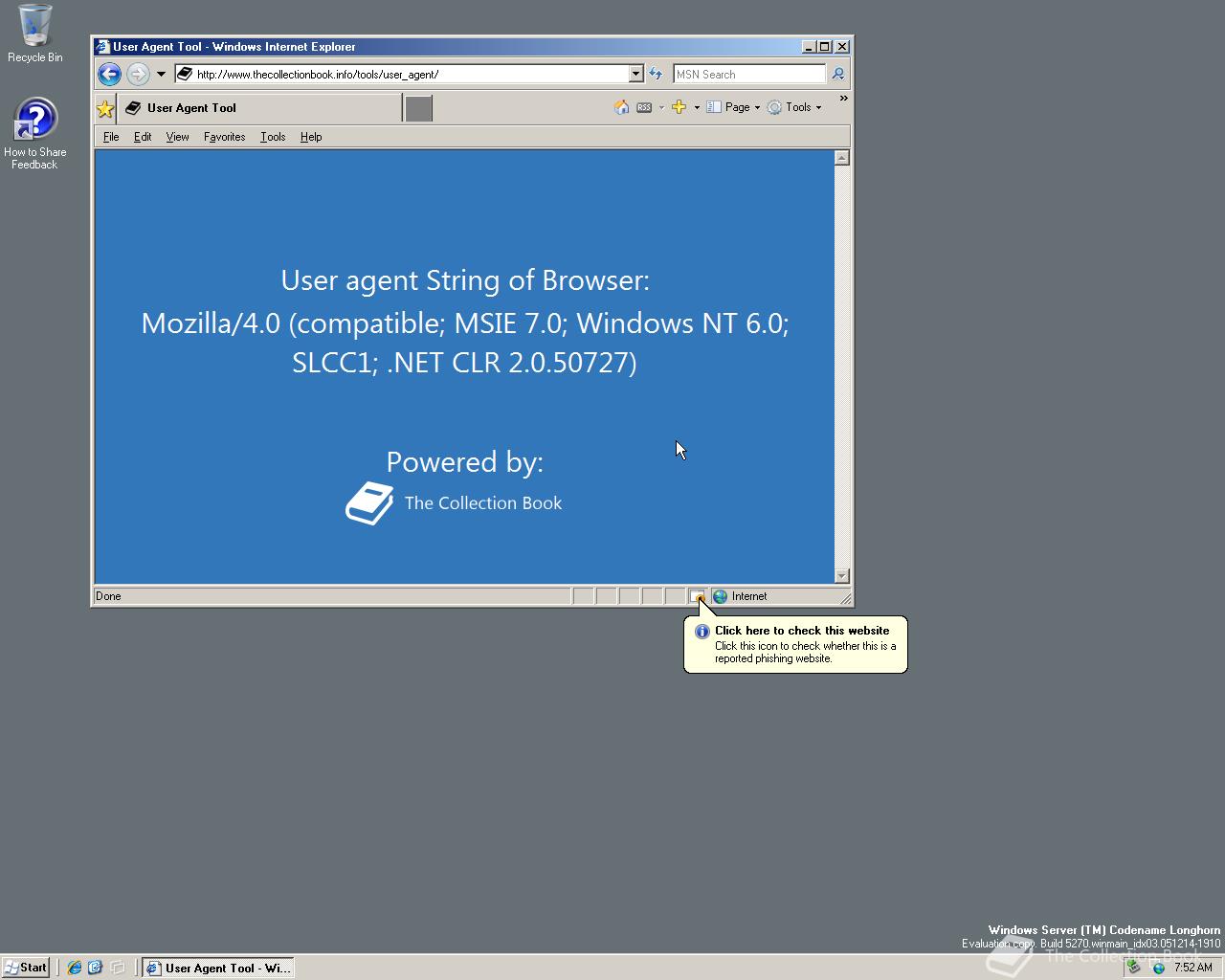Click the info icon in the balloon tip
The height and width of the screenshot is (980, 1225).
702,632
